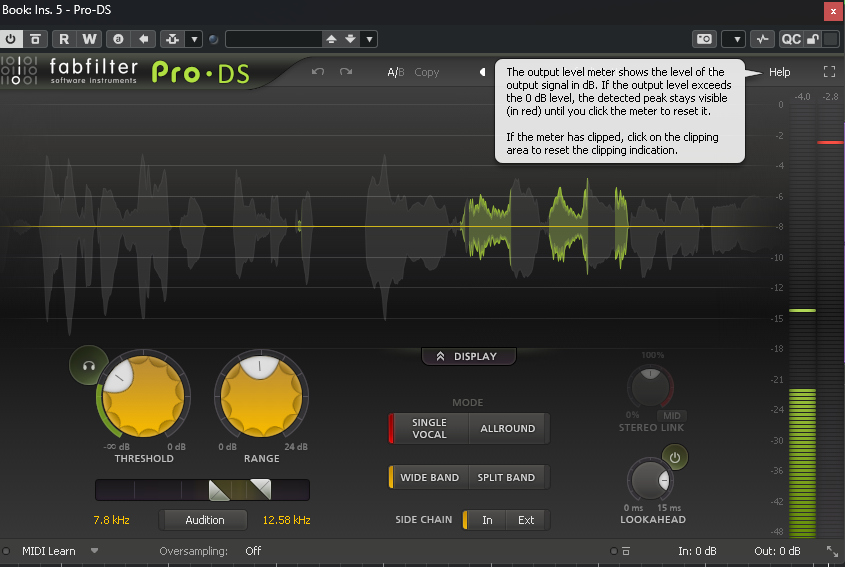Click the camera snapshot icon
The width and height of the screenshot is (845, 567).
coord(704,39)
